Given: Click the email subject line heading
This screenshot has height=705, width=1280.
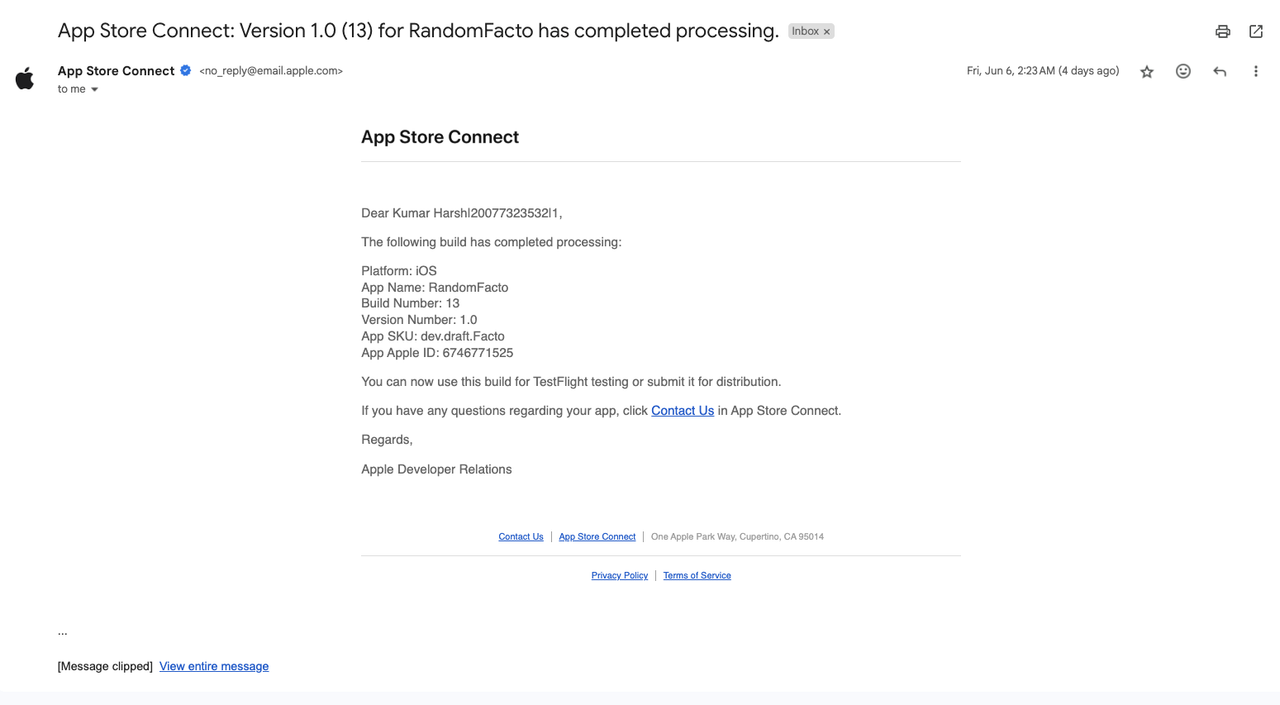Looking at the screenshot, I should coord(418,31).
